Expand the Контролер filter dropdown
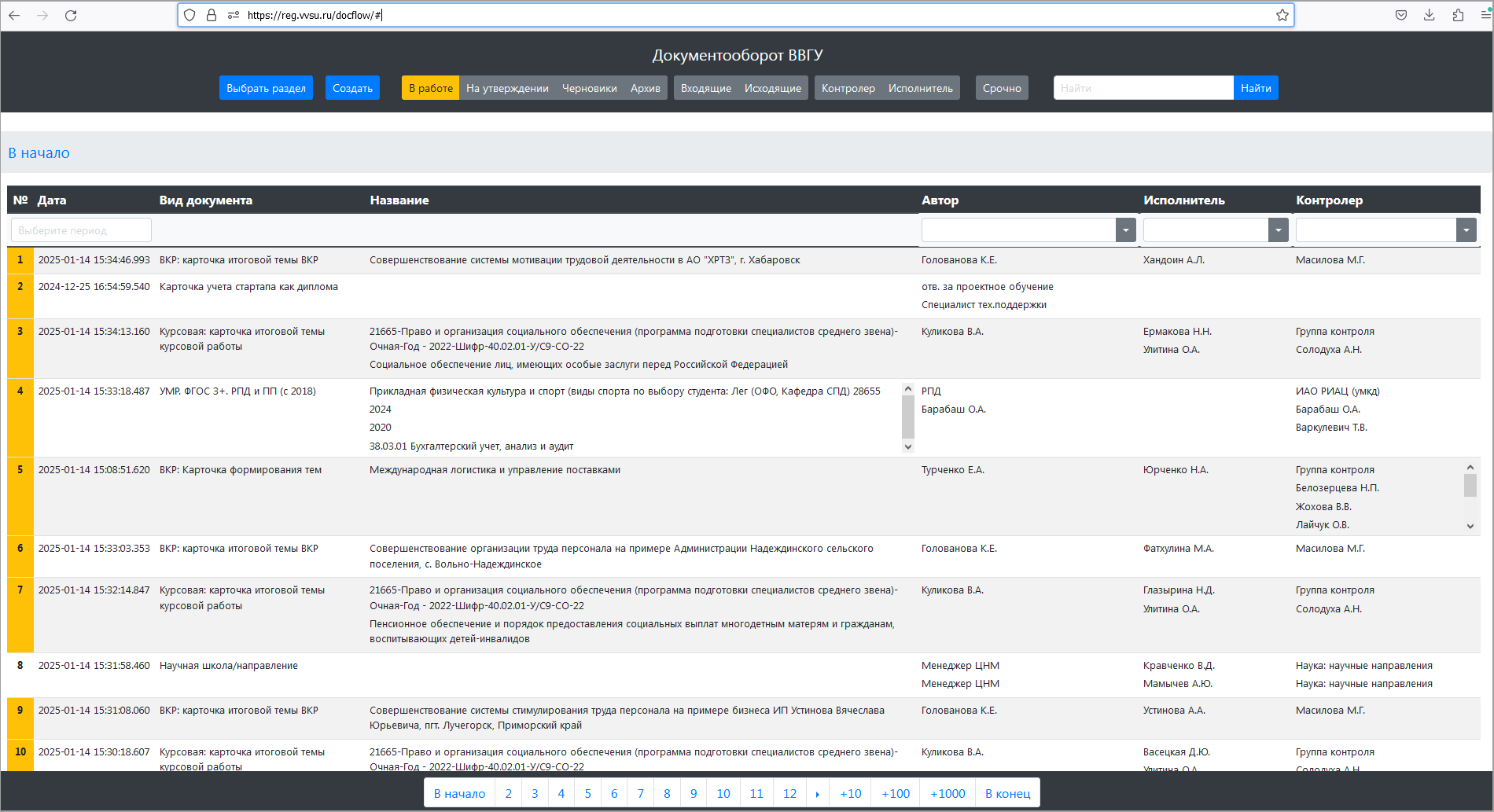Viewport: 1494px width, 812px height. point(1466,230)
